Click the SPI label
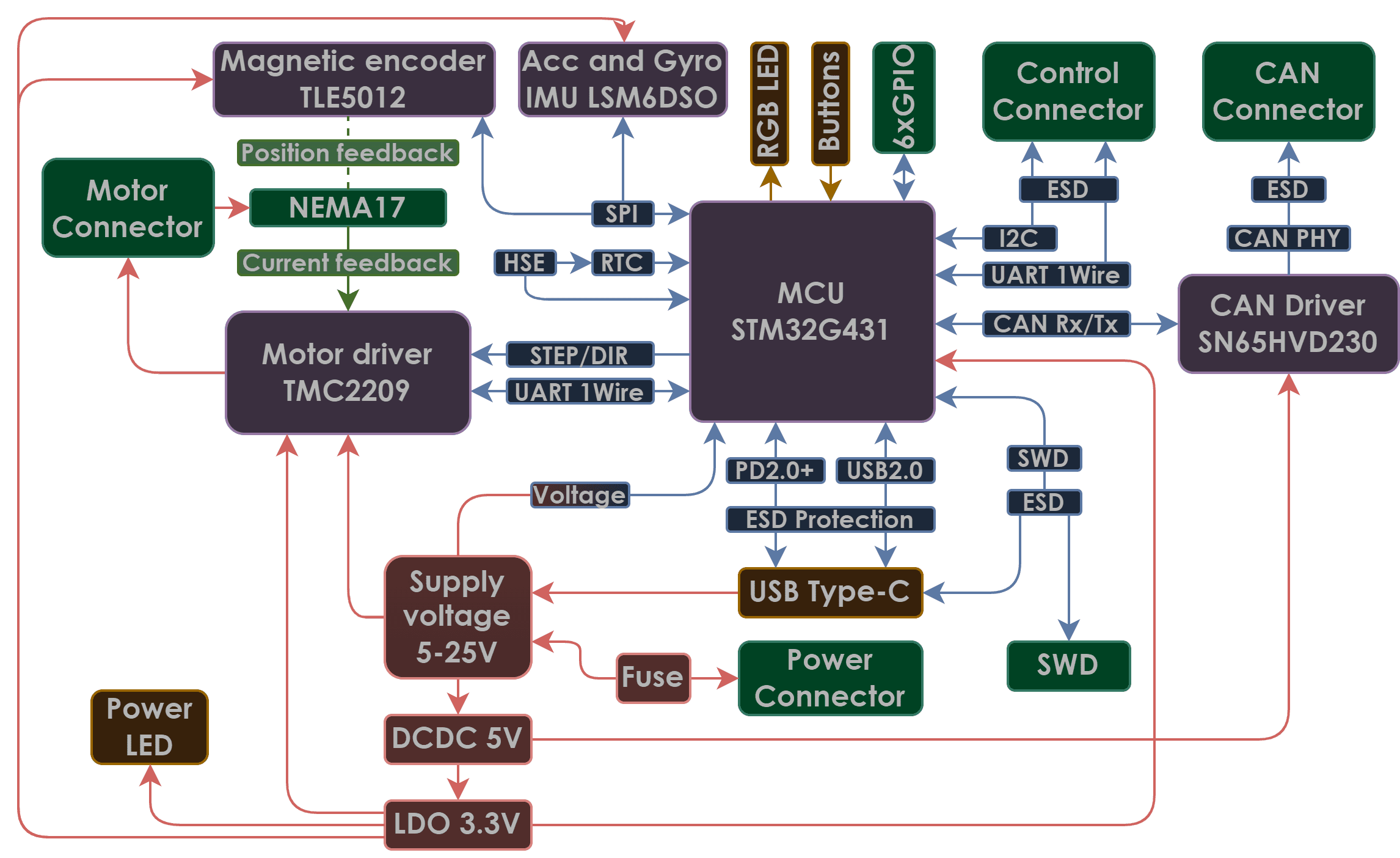The image size is (1400, 858). (622, 214)
